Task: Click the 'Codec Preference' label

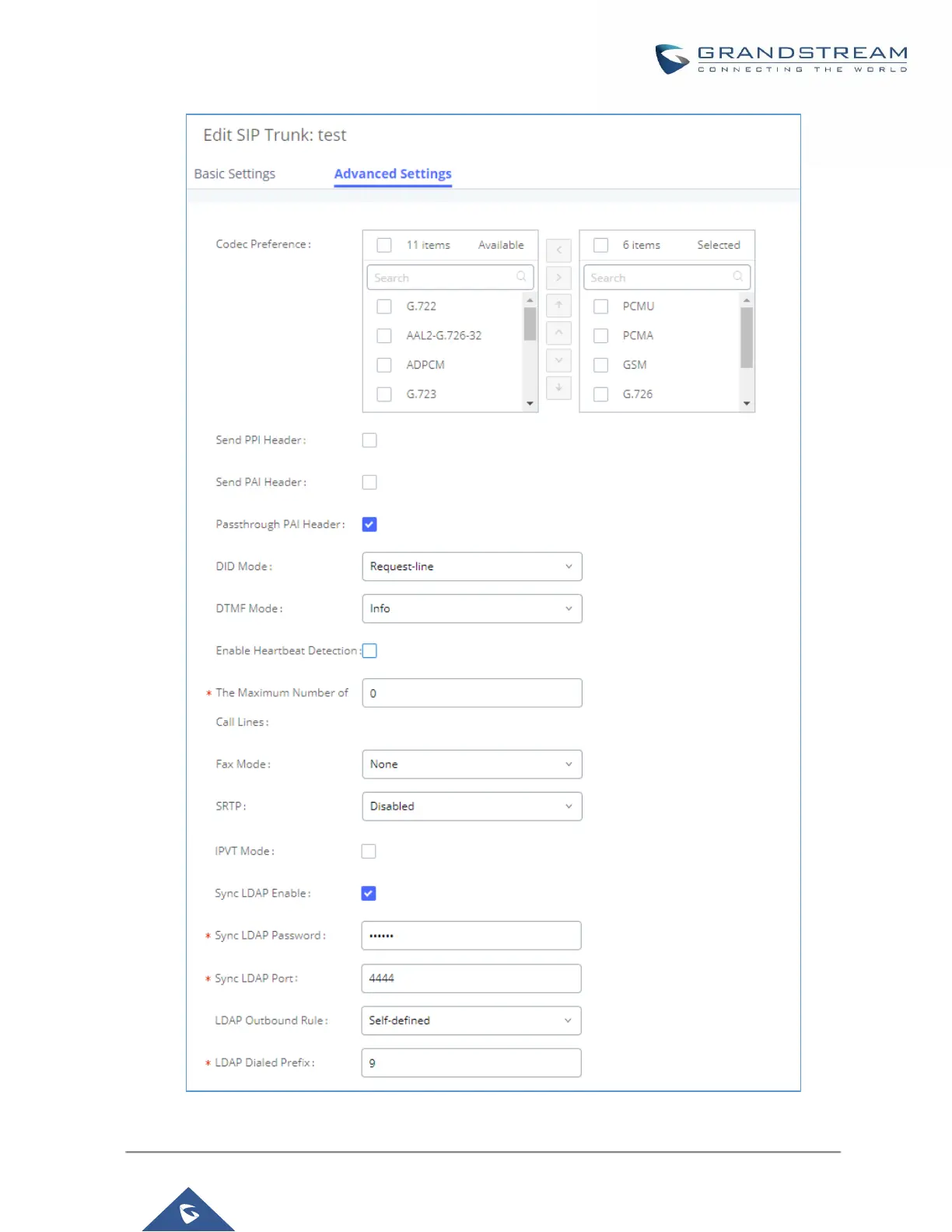Action: point(264,244)
